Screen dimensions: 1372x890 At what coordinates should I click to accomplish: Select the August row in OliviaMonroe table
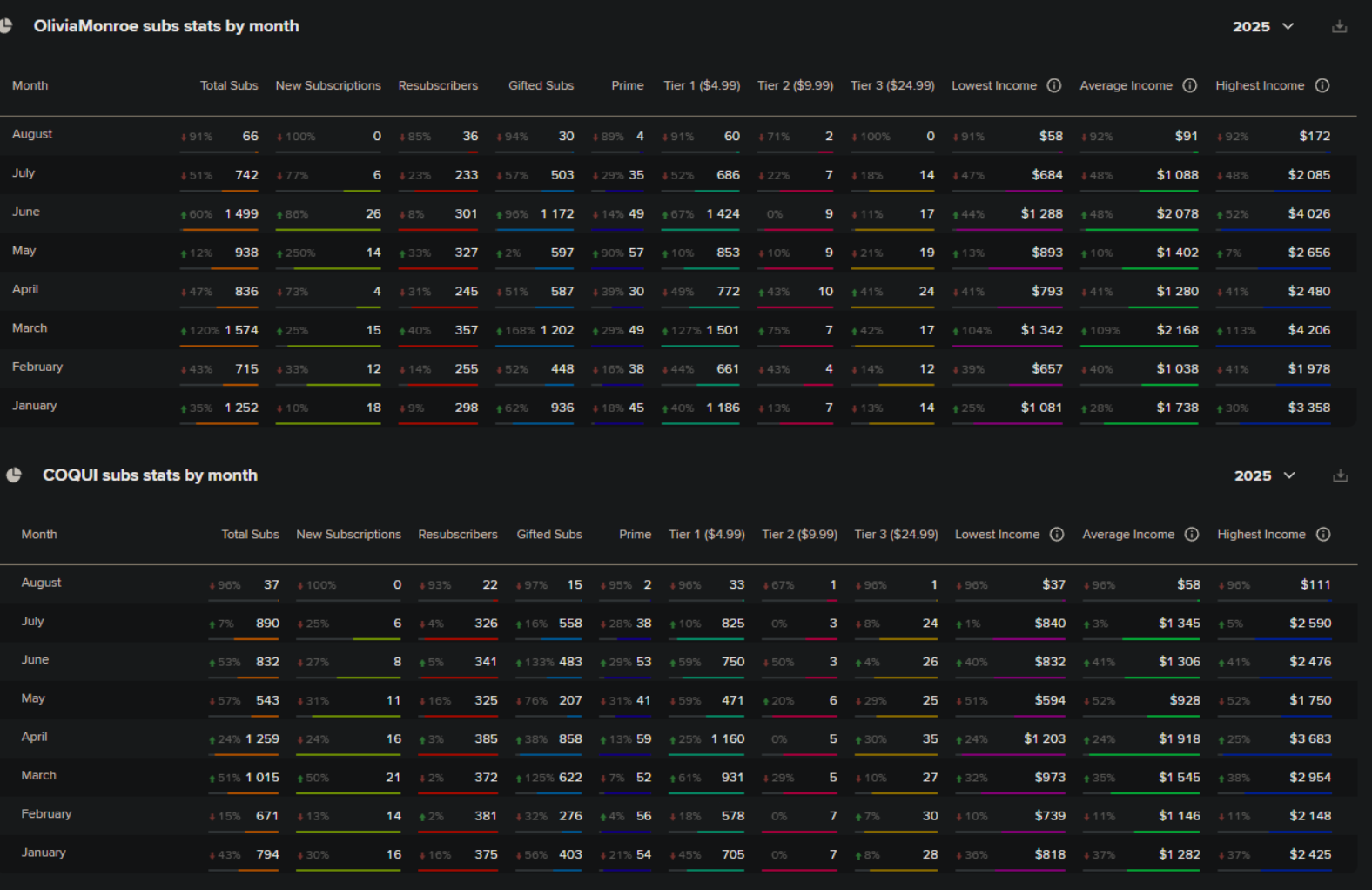(678, 136)
